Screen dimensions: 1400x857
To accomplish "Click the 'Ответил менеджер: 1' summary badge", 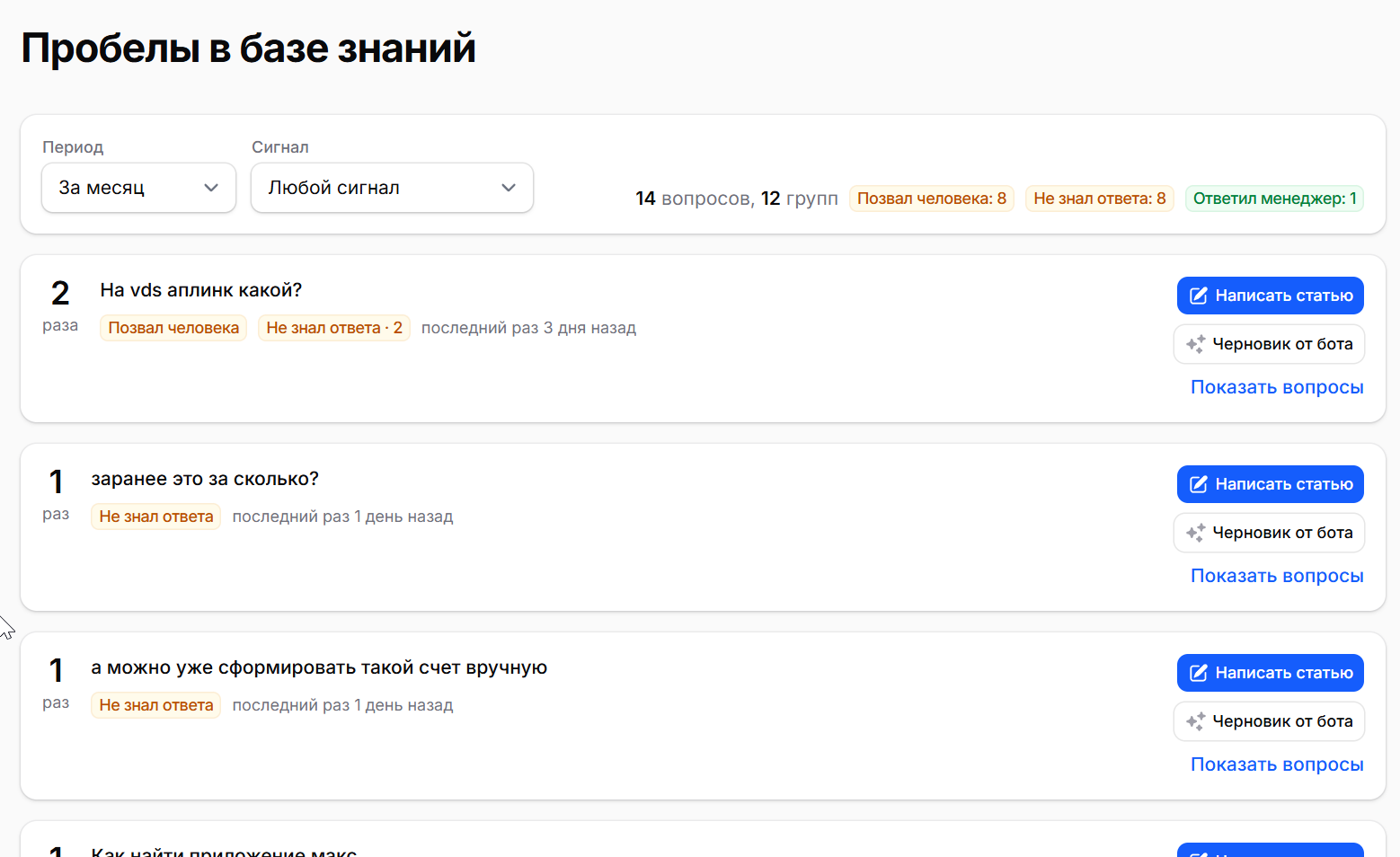I will point(1274,199).
